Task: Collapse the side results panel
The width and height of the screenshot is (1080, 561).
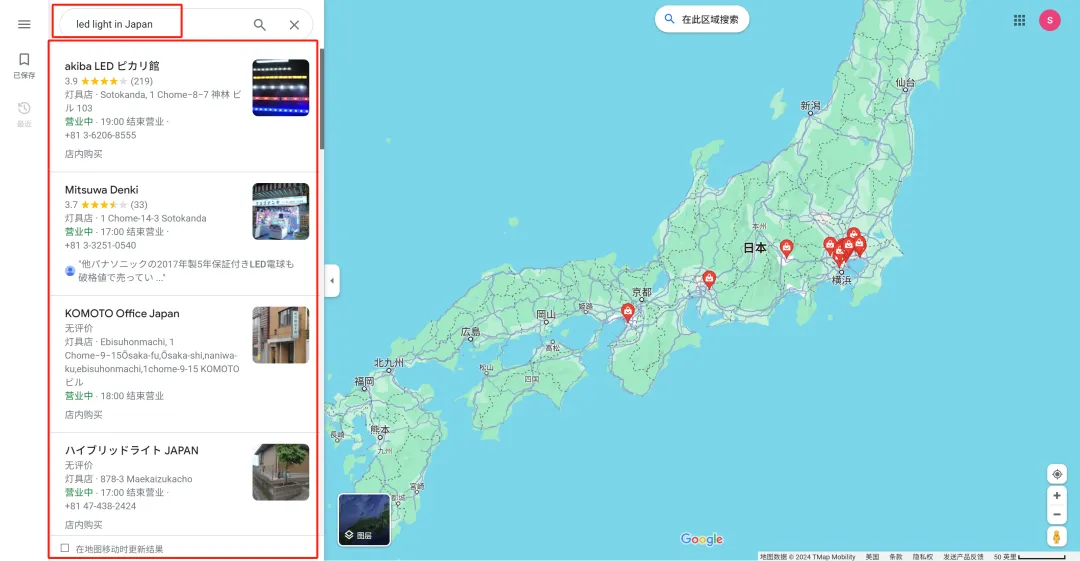Action: pyautogui.click(x=331, y=281)
